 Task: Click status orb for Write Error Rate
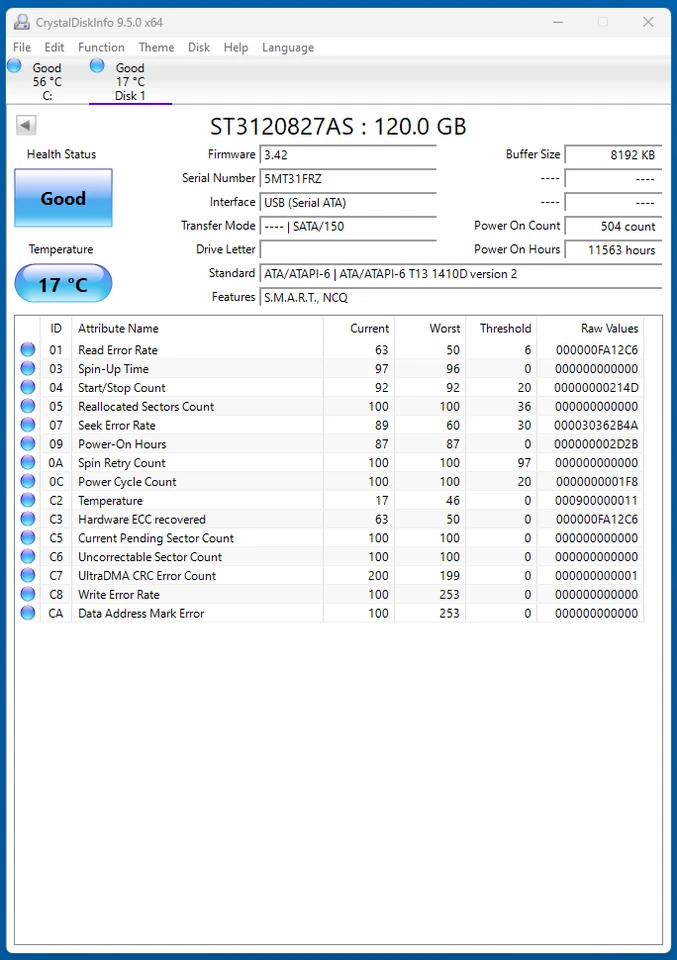coord(28,594)
